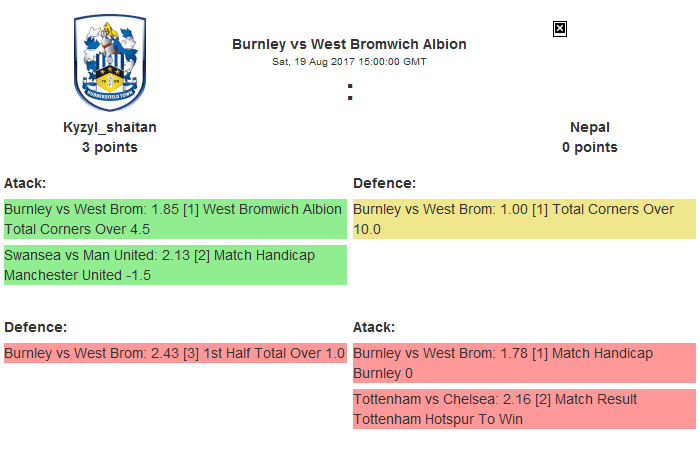The image size is (700, 460).
Task: Open the Kyzyl_shaitan player name
Action: click(110, 127)
